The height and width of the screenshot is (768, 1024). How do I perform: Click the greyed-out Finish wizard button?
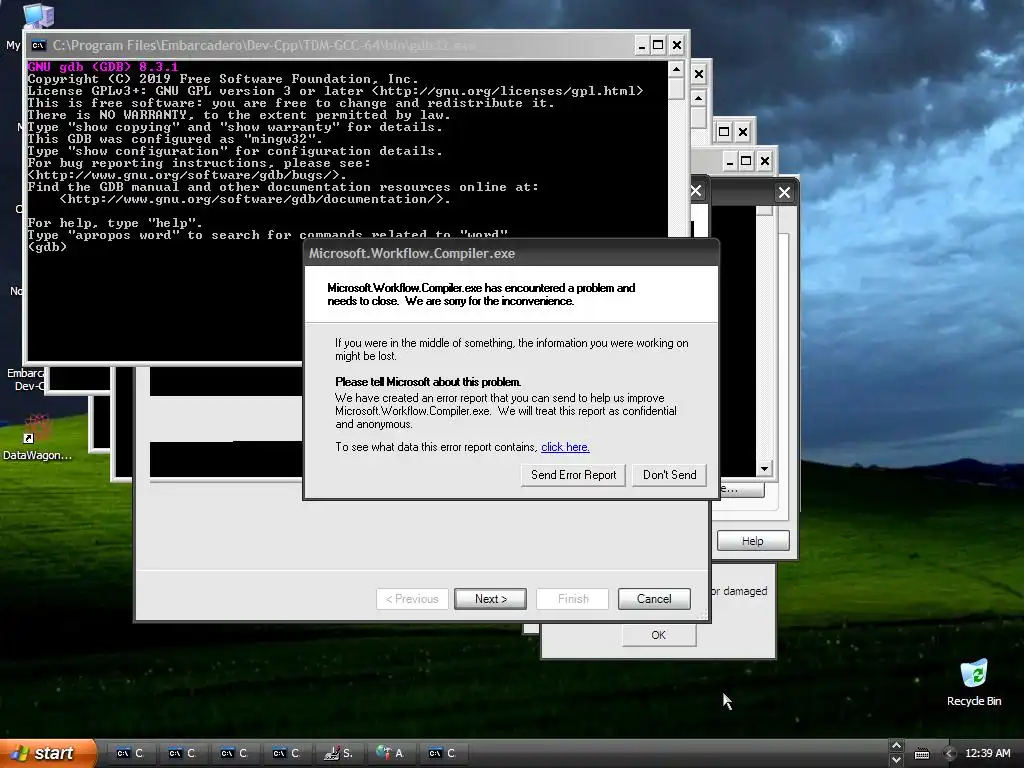573,599
